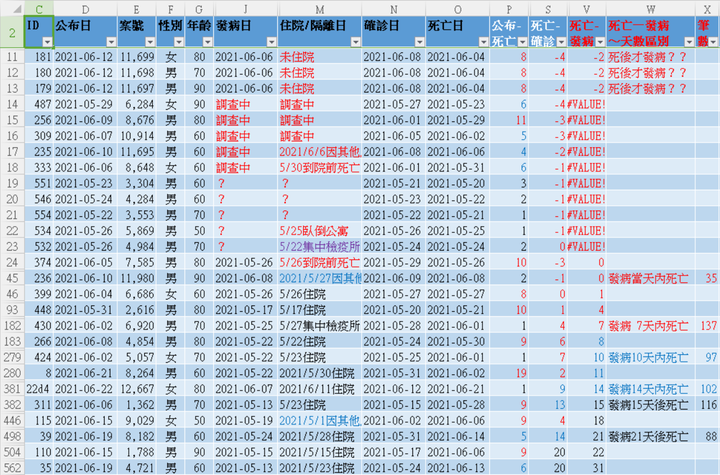Click the select-all corner triangle
Viewport: 720px width, 475px height.
[17, 9]
